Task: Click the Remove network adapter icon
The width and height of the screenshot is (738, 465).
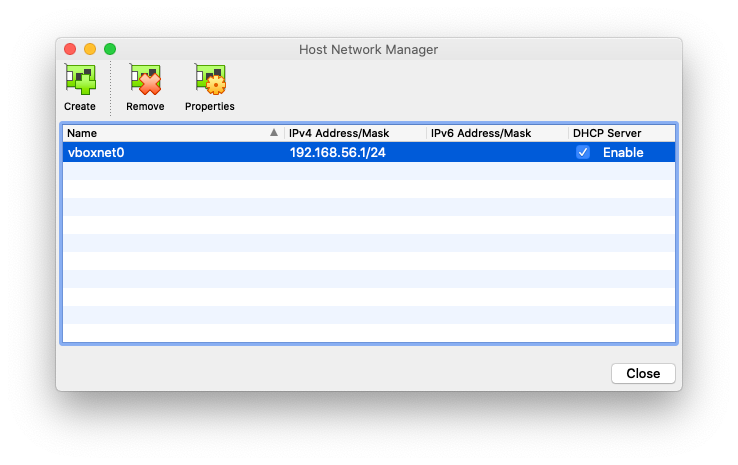Action: (145, 79)
